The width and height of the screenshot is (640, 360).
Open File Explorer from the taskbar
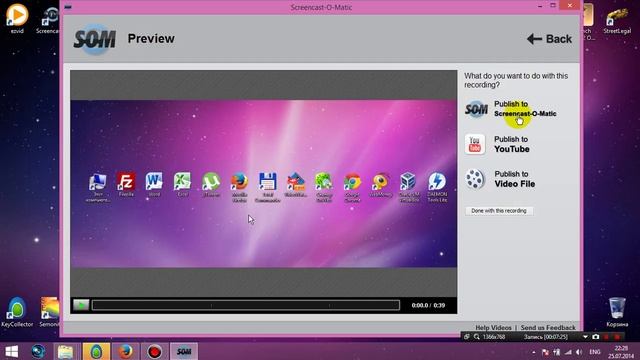pyautogui.click(x=65, y=351)
